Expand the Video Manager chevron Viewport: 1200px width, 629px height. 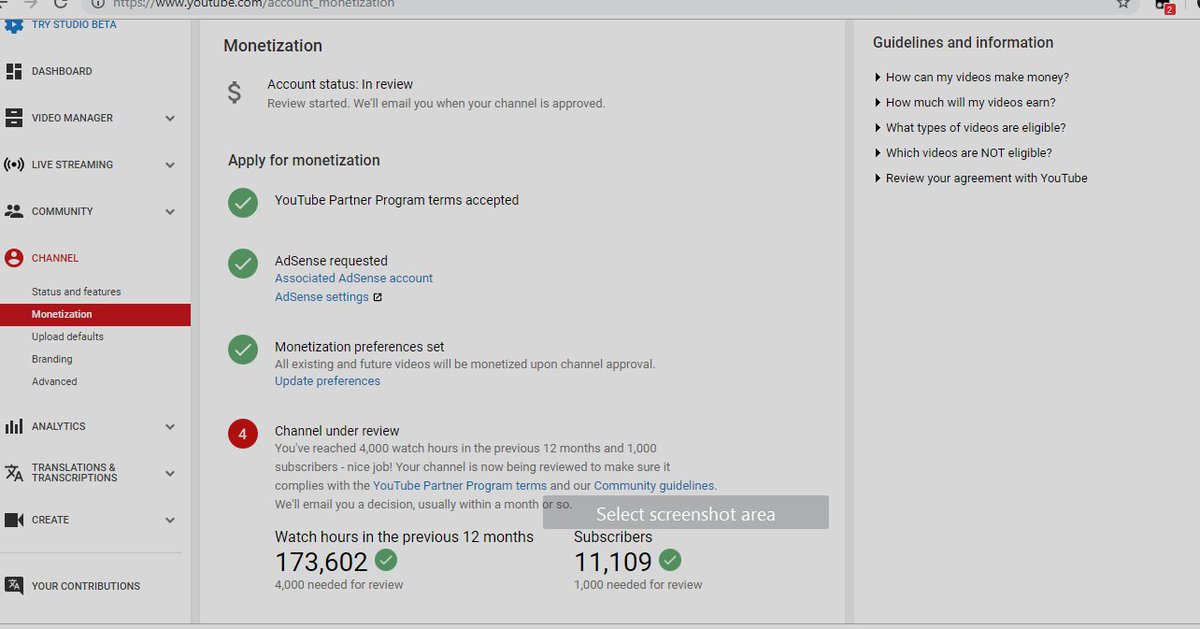(170, 118)
